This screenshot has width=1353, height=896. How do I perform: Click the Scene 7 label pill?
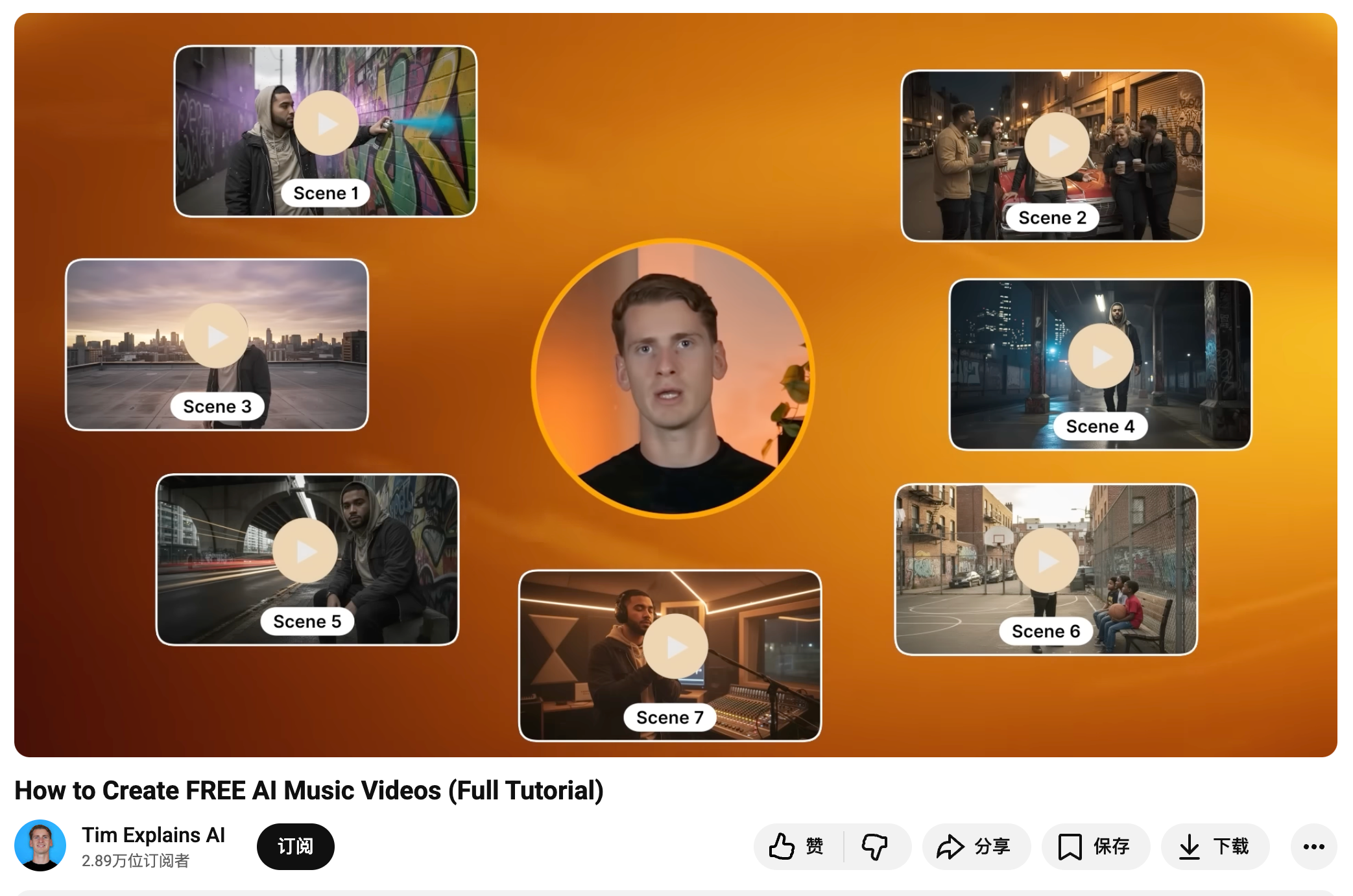670,717
